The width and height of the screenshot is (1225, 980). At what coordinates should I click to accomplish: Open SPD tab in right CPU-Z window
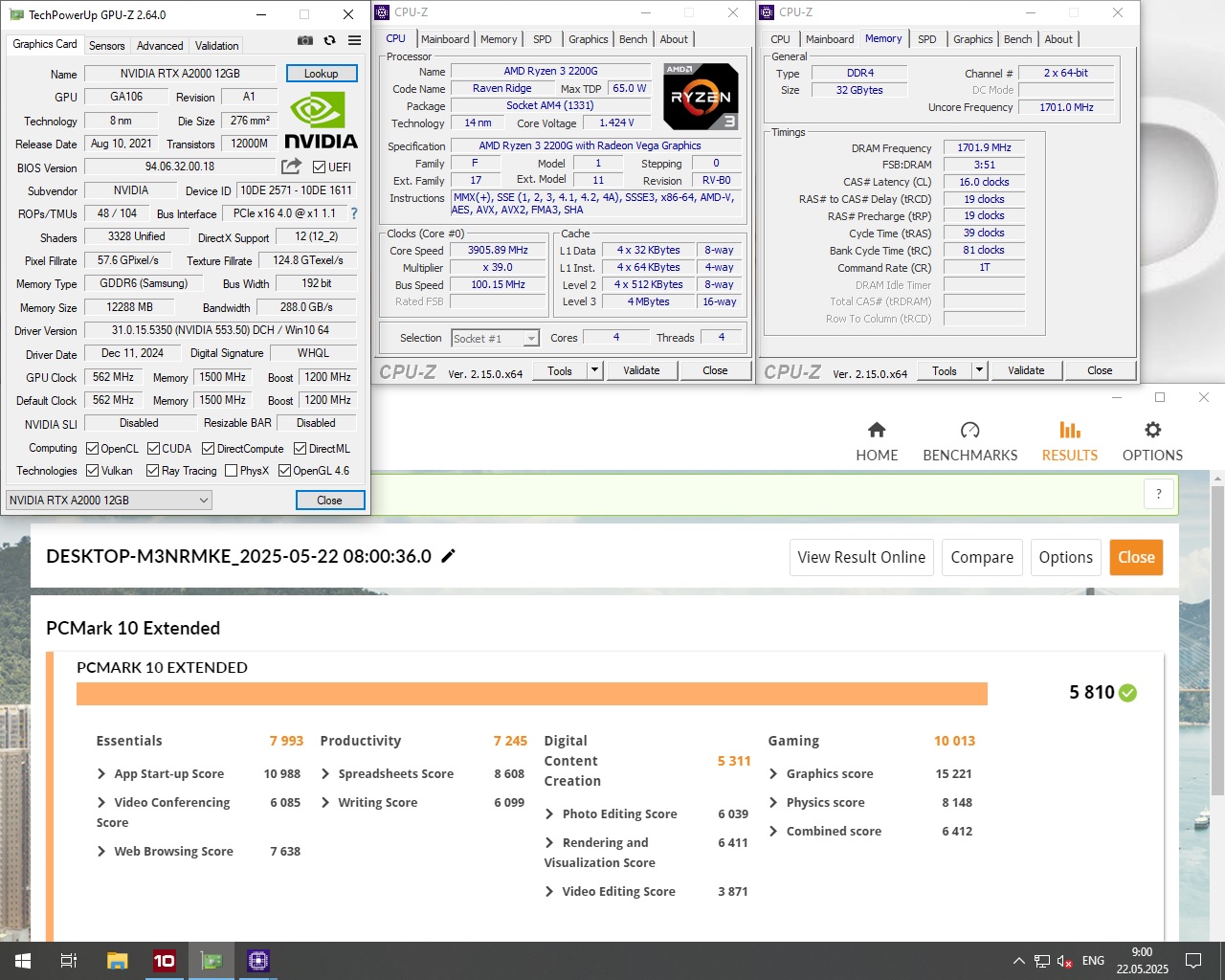(x=926, y=39)
